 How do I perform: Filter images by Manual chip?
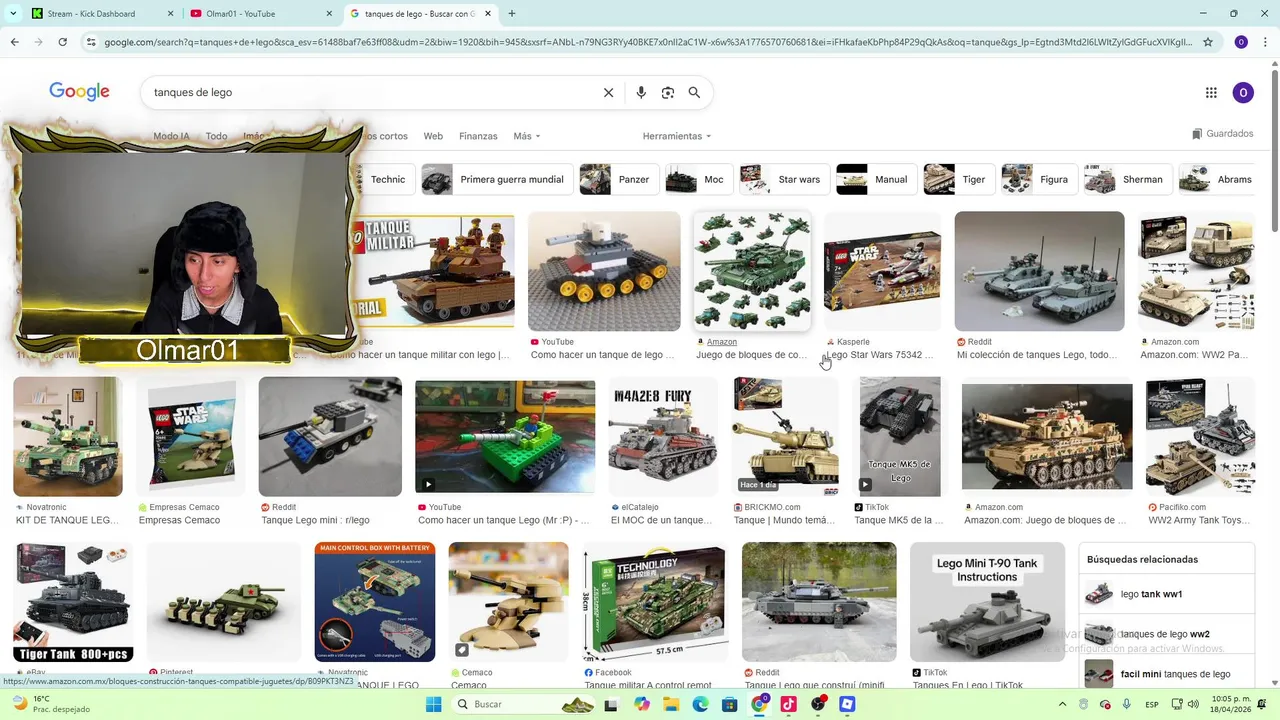point(876,179)
